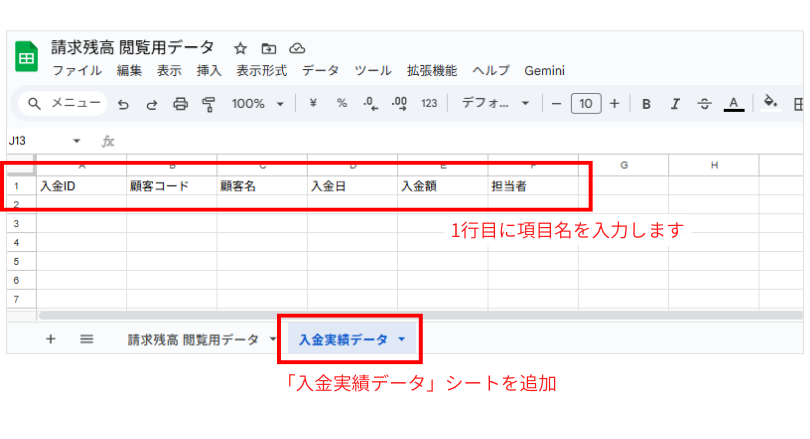Check the cloud save status icon

pyautogui.click(x=297, y=49)
